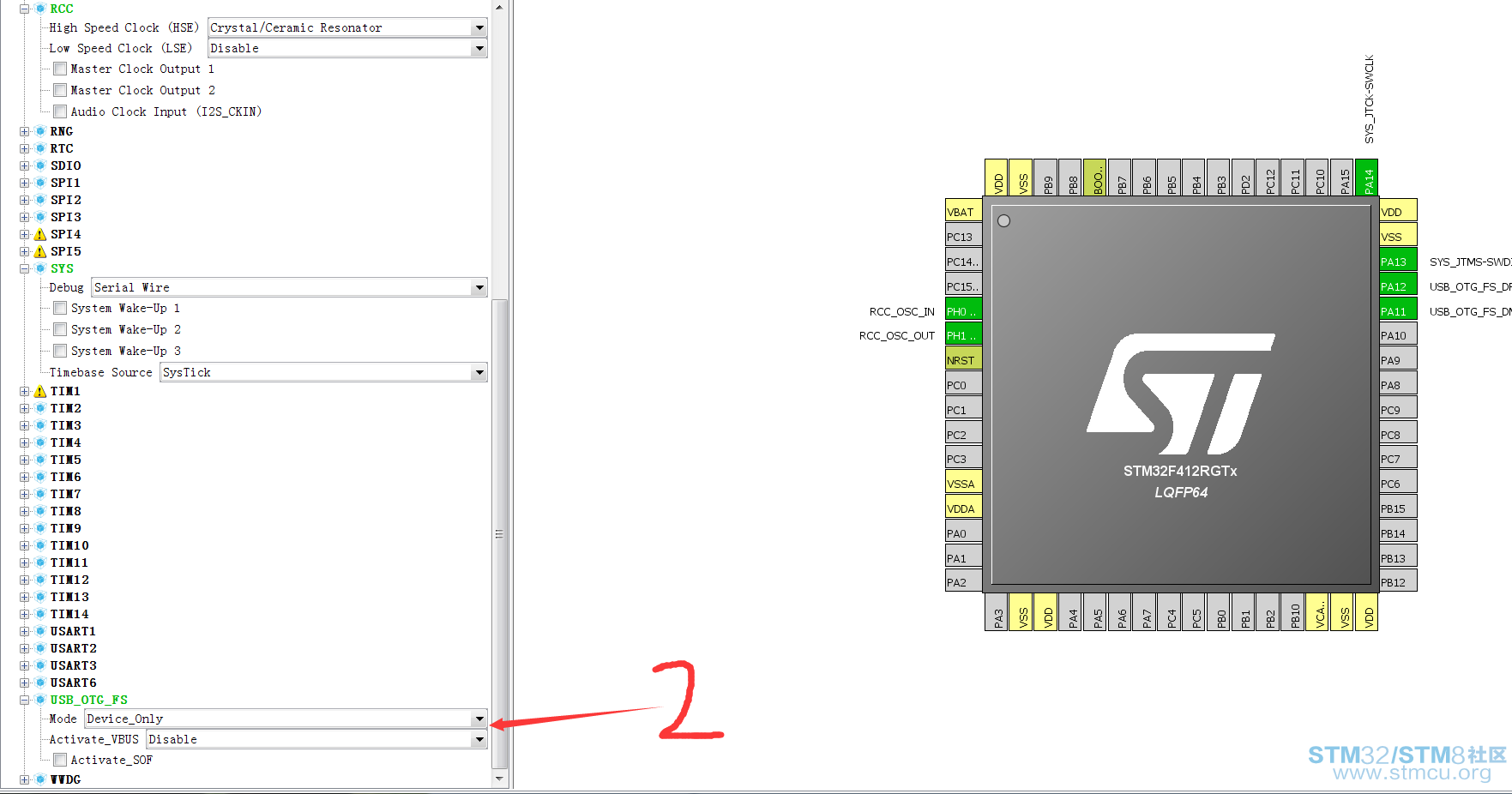Click pin PA11 on the chip
The width and height of the screenshot is (1512, 794).
point(1398,310)
